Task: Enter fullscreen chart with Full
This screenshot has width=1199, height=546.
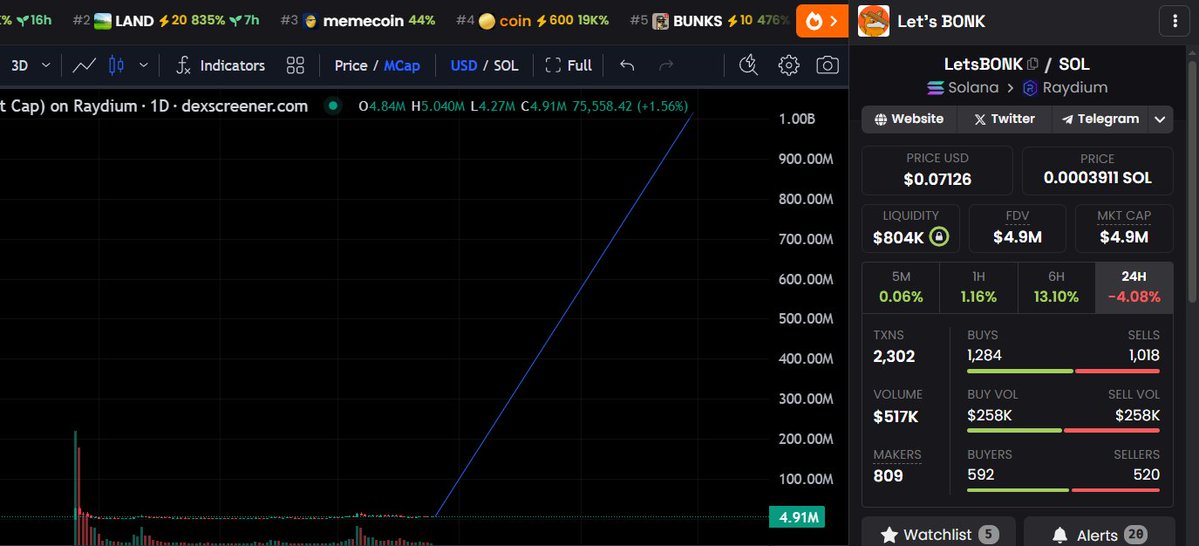Action: coord(569,66)
